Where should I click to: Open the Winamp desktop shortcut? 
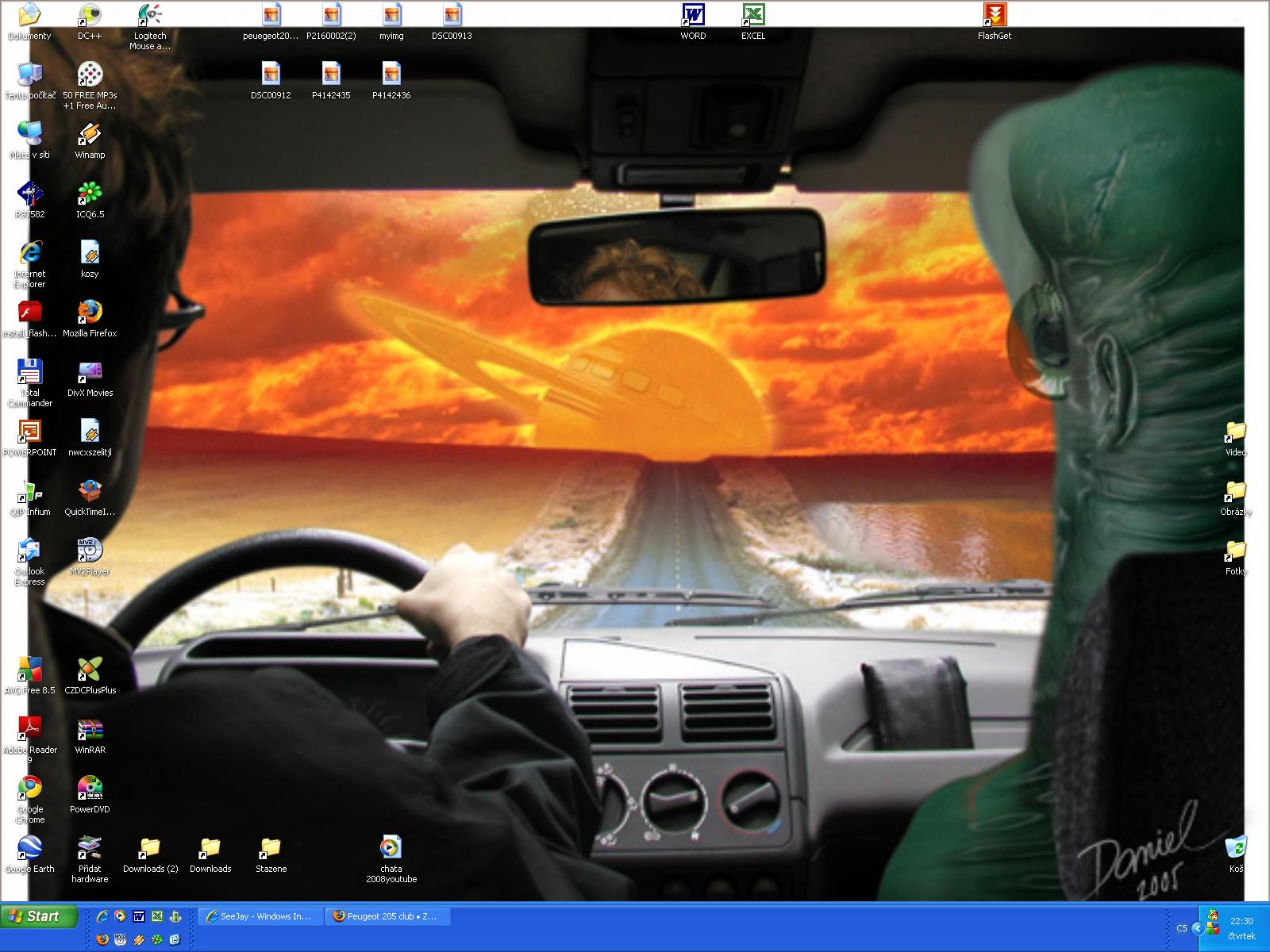(x=90, y=135)
